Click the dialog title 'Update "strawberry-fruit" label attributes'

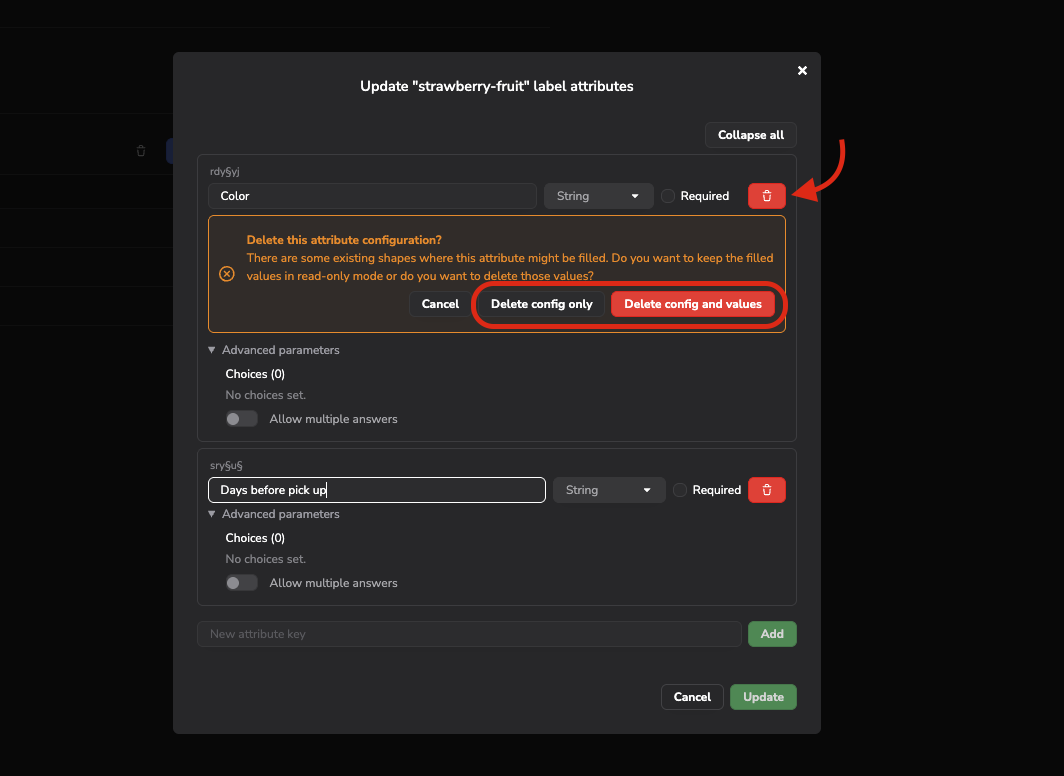click(497, 86)
